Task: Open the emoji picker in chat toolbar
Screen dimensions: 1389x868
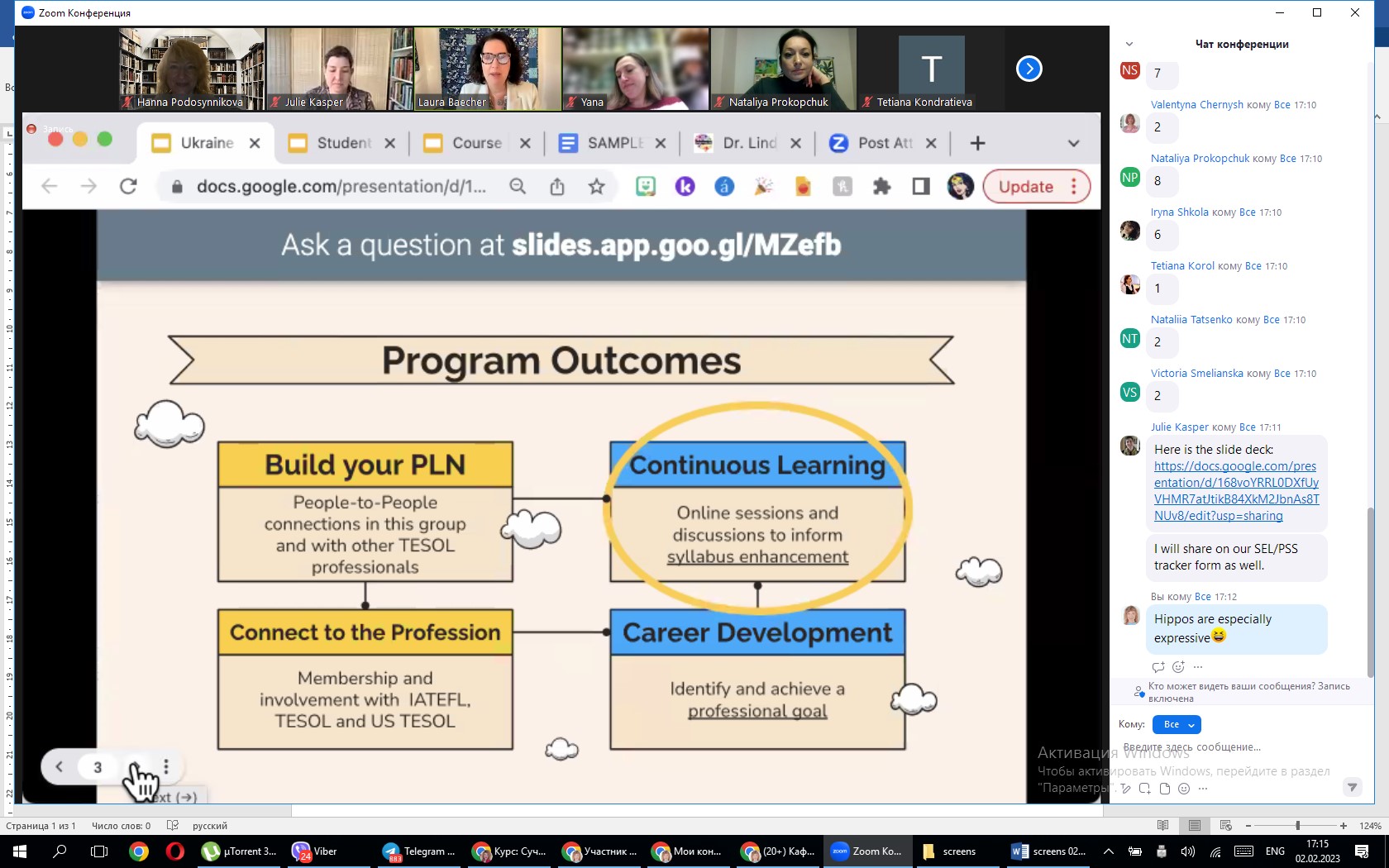Action: tap(1184, 789)
